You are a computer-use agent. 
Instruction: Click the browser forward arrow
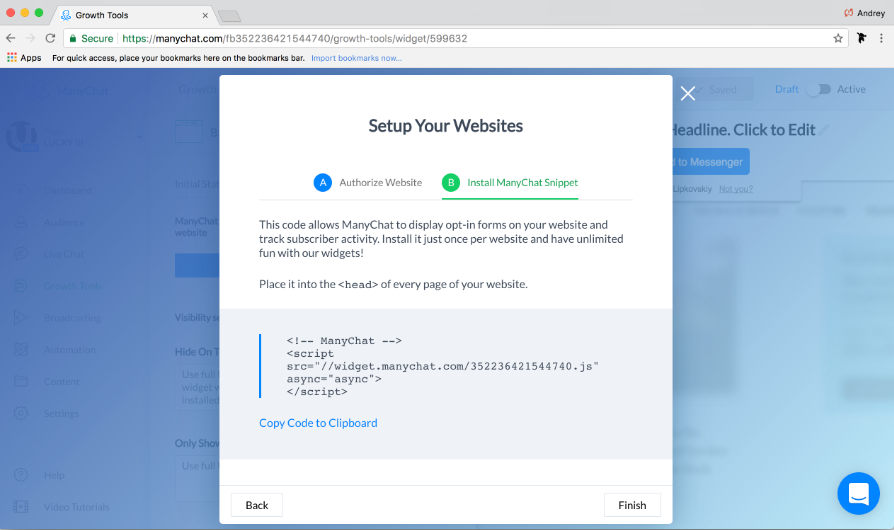(30, 38)
